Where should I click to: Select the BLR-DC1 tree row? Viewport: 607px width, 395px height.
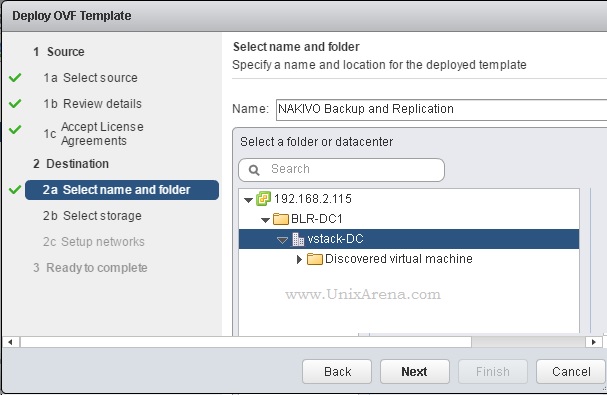pyautogui.click(x=409, y=219)
